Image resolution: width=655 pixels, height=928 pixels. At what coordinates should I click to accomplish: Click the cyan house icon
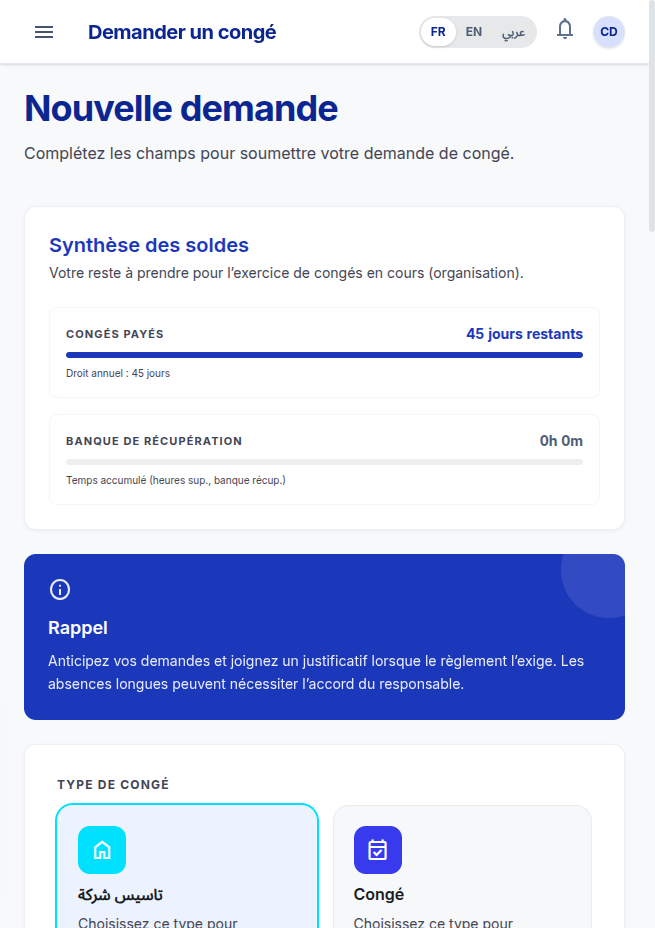(102, 850)
